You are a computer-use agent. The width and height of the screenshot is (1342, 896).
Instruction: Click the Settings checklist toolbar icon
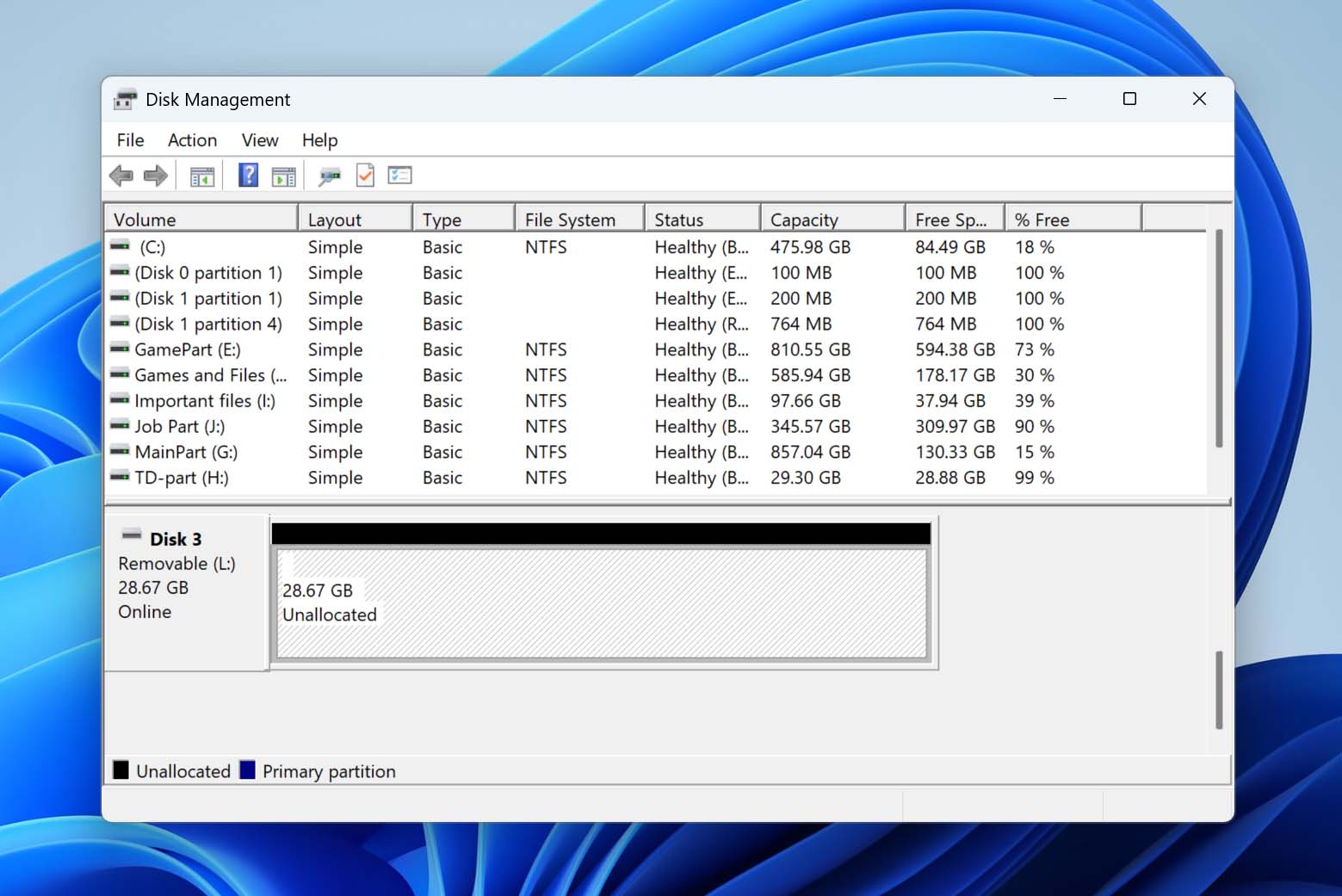(400, 176)
